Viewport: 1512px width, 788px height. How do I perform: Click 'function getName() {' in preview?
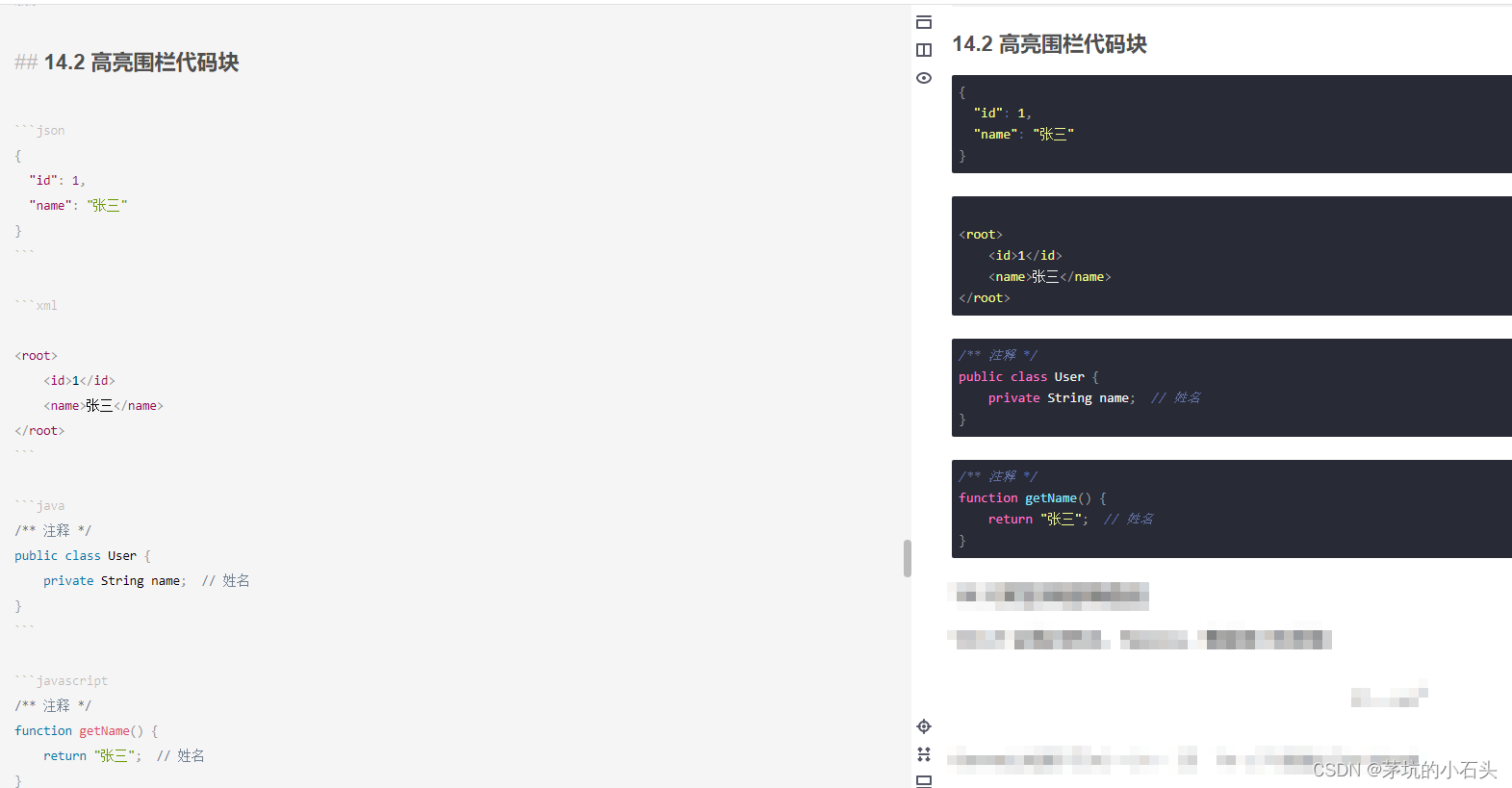click(1033, 497)
